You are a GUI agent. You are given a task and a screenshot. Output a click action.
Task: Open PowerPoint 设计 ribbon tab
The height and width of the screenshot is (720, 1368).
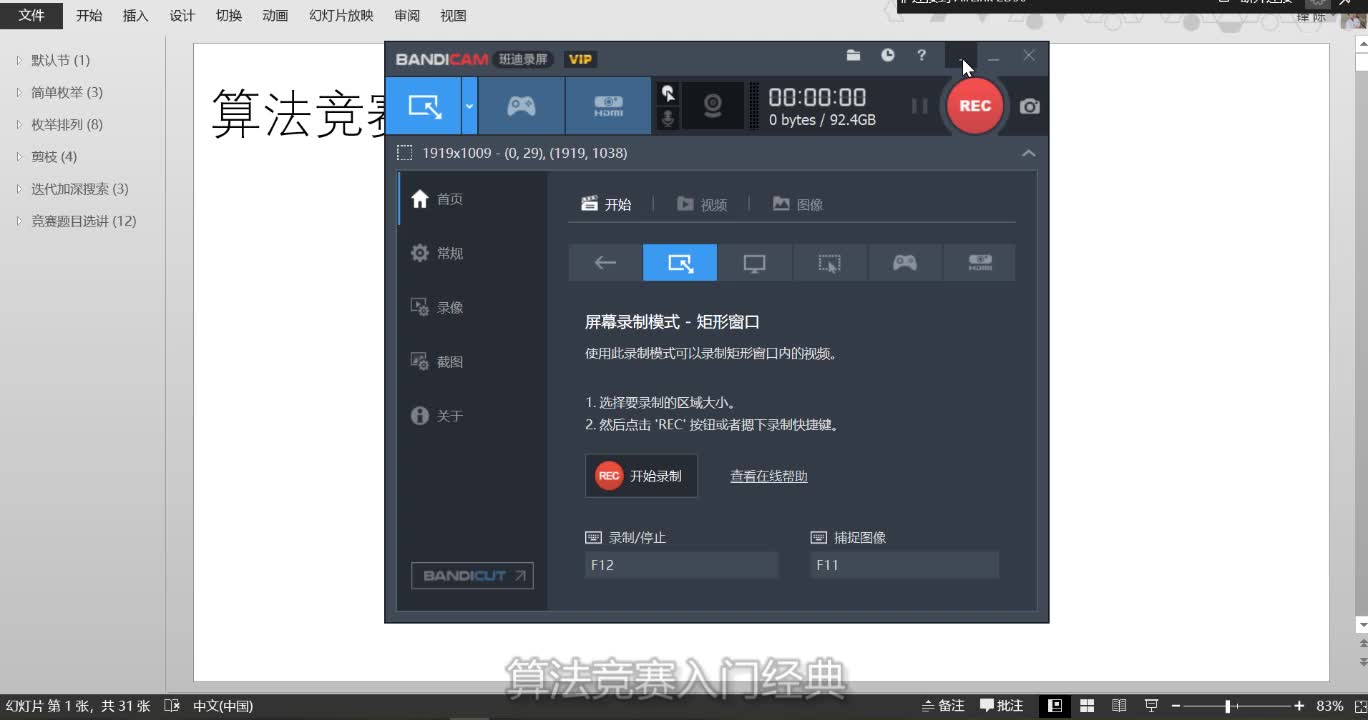(182, 16)
